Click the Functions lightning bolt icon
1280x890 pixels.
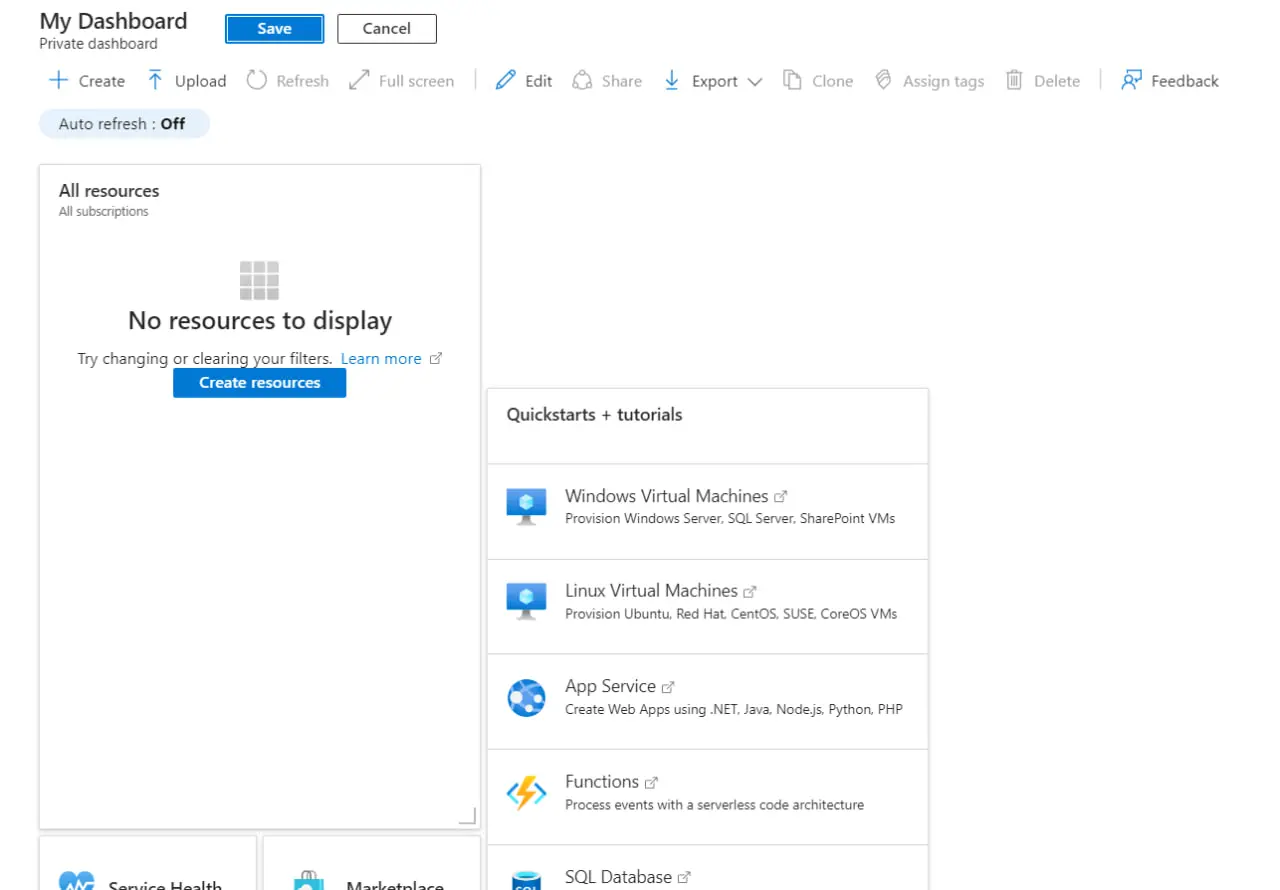point(526,793)
